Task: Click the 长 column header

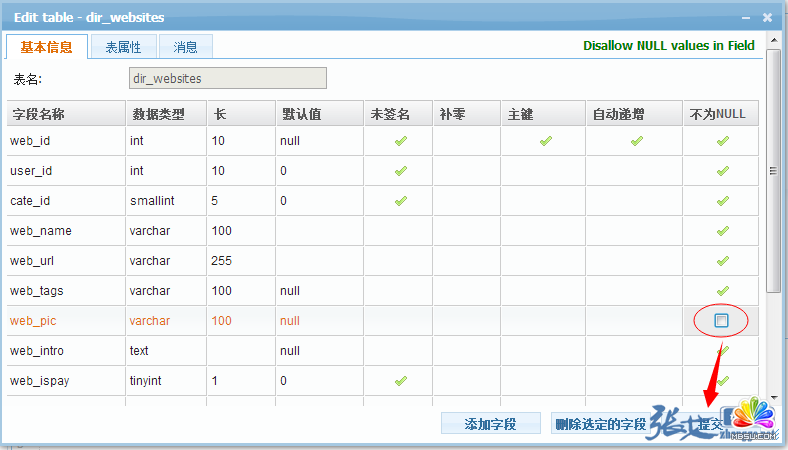Action: 241,114
